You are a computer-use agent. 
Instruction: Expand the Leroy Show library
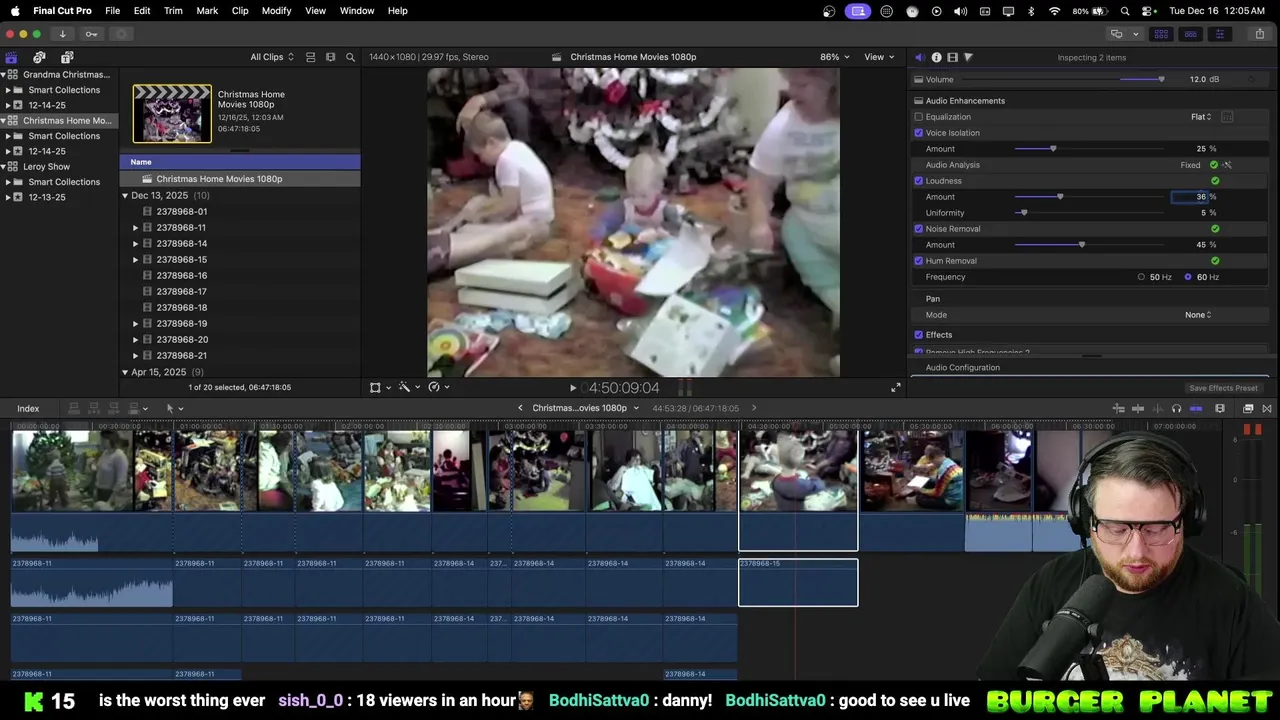pyautogui.click(x=3, y=167)
